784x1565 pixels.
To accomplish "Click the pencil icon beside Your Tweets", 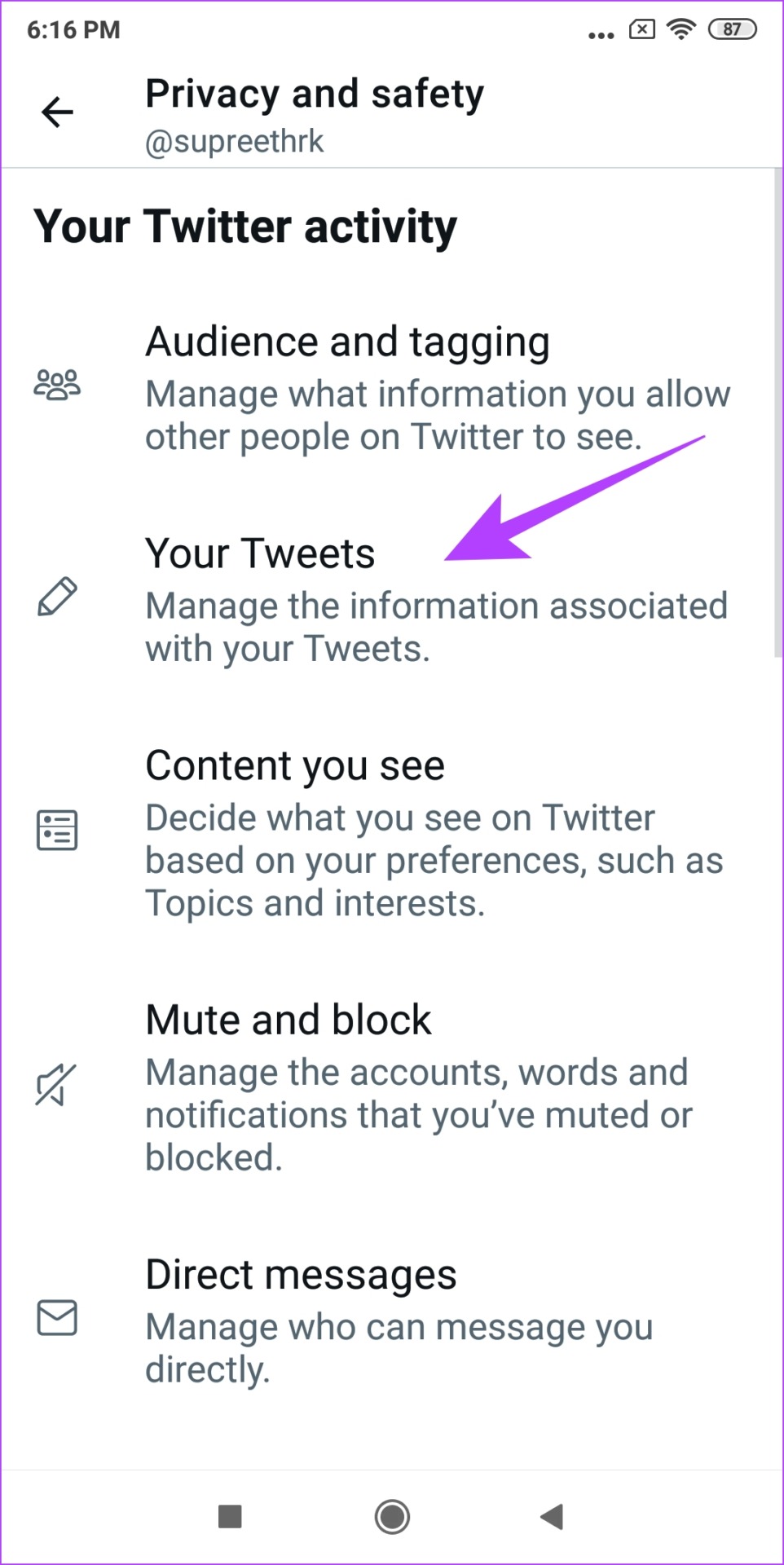I will click(x=57, y=597).
